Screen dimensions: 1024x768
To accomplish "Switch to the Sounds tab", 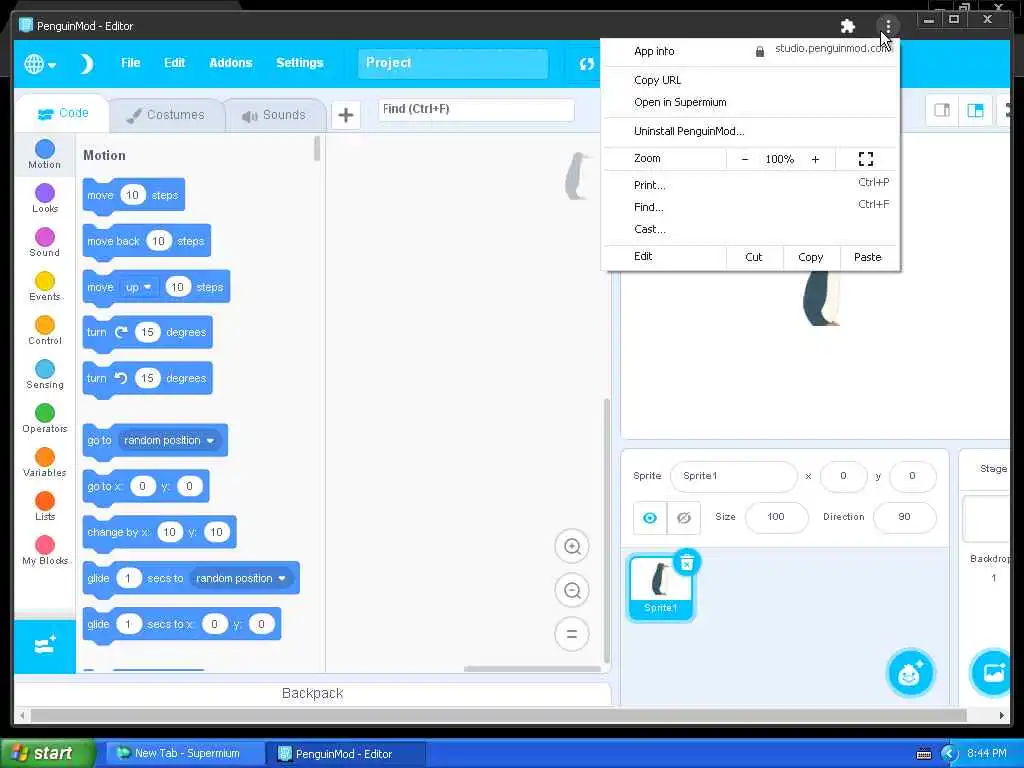I will [274, 115].
